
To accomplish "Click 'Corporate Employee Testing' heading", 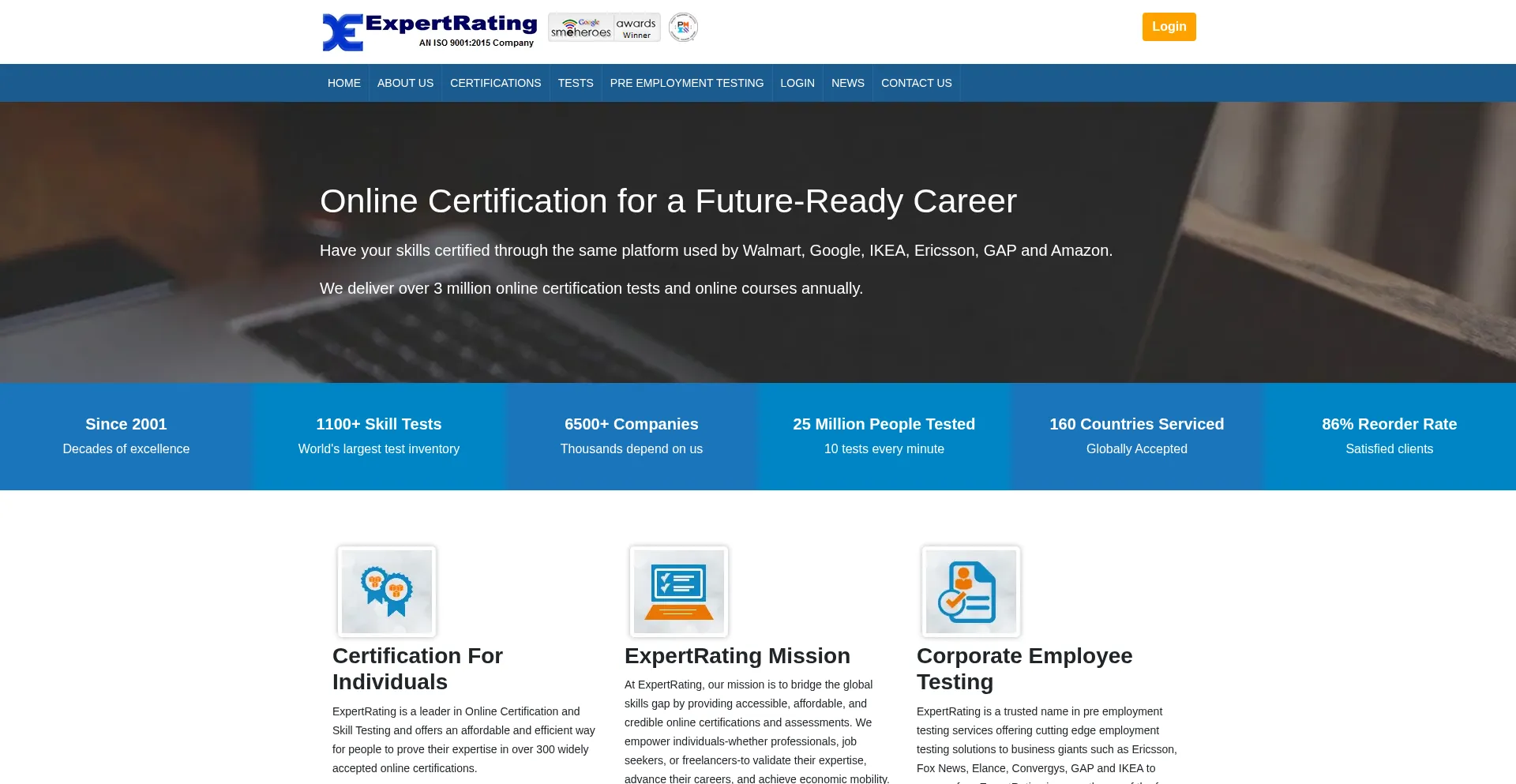I will pyautogui.click(x=1025, y=669).
